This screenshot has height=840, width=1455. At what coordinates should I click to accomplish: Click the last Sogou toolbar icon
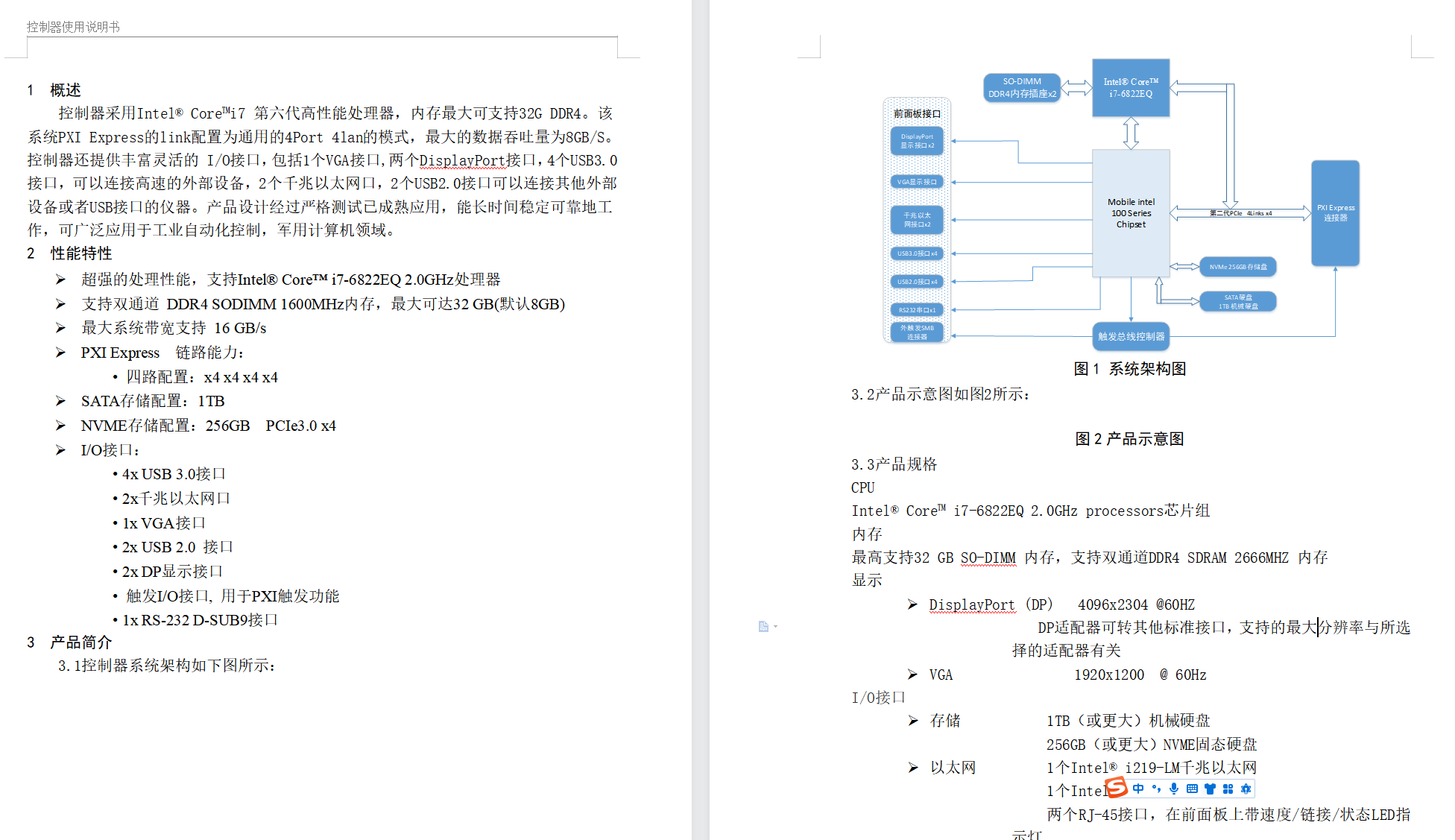coord(1246,789)
